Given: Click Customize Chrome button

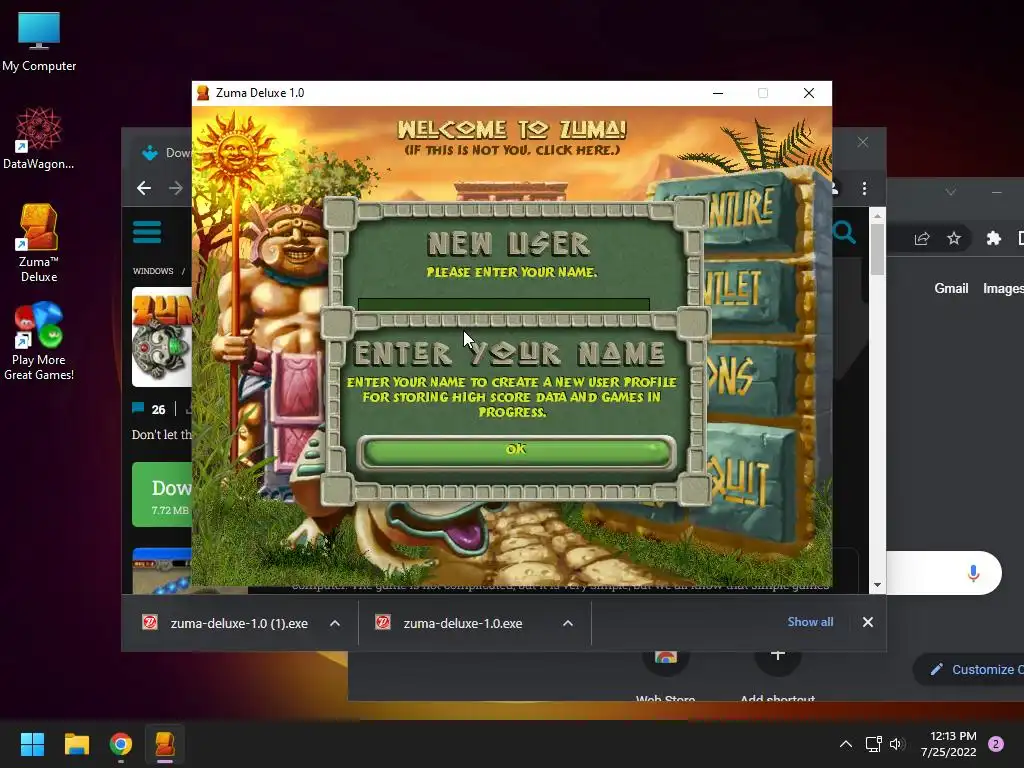Looking at the screenshot, I should pos(969,669).
